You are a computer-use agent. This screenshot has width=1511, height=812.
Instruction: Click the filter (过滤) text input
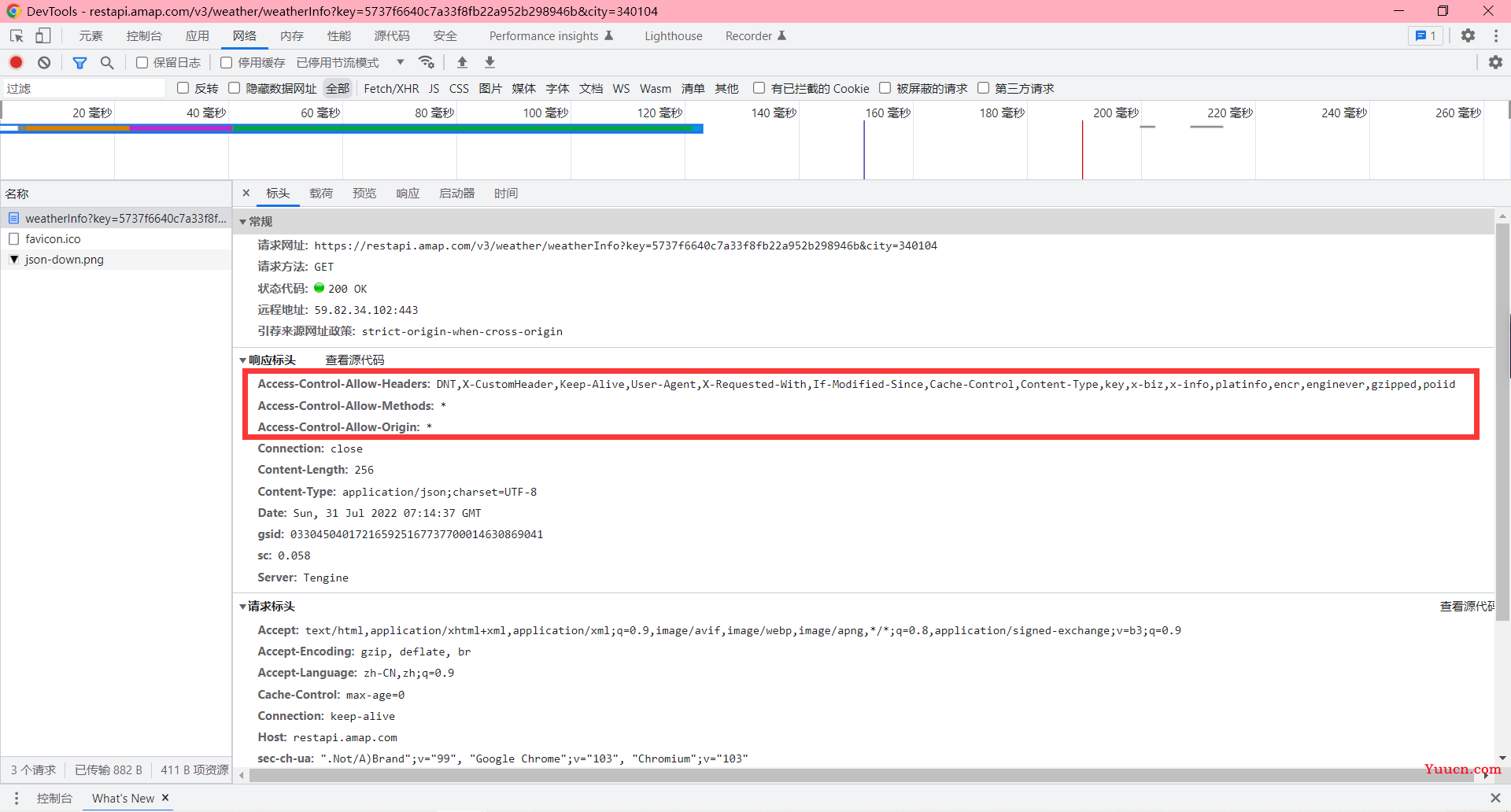83,88
